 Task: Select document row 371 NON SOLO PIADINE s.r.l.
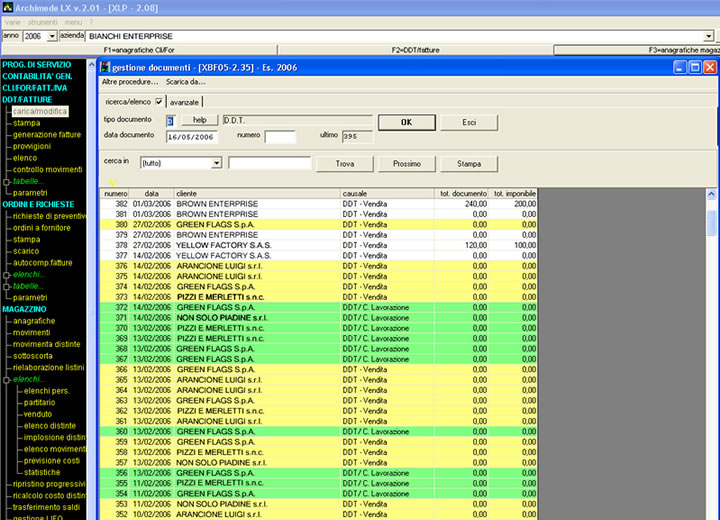tap(319, 317)
